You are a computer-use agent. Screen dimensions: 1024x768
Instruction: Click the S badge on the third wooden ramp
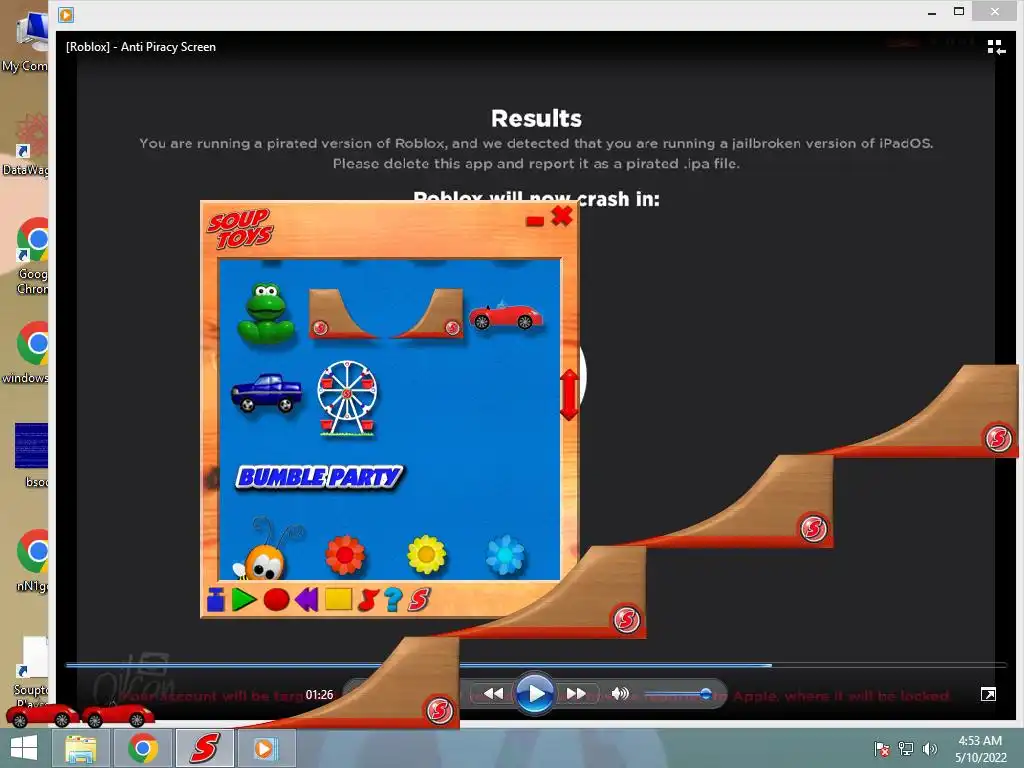(626, 619)
